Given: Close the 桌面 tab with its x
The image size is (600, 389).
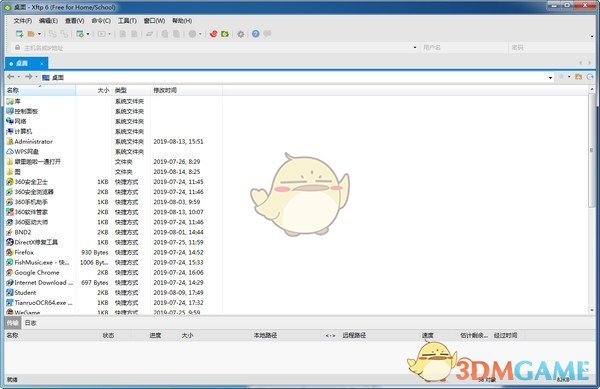Looking at the screenshot, I should pyautogui.click(x=42, y=63).
